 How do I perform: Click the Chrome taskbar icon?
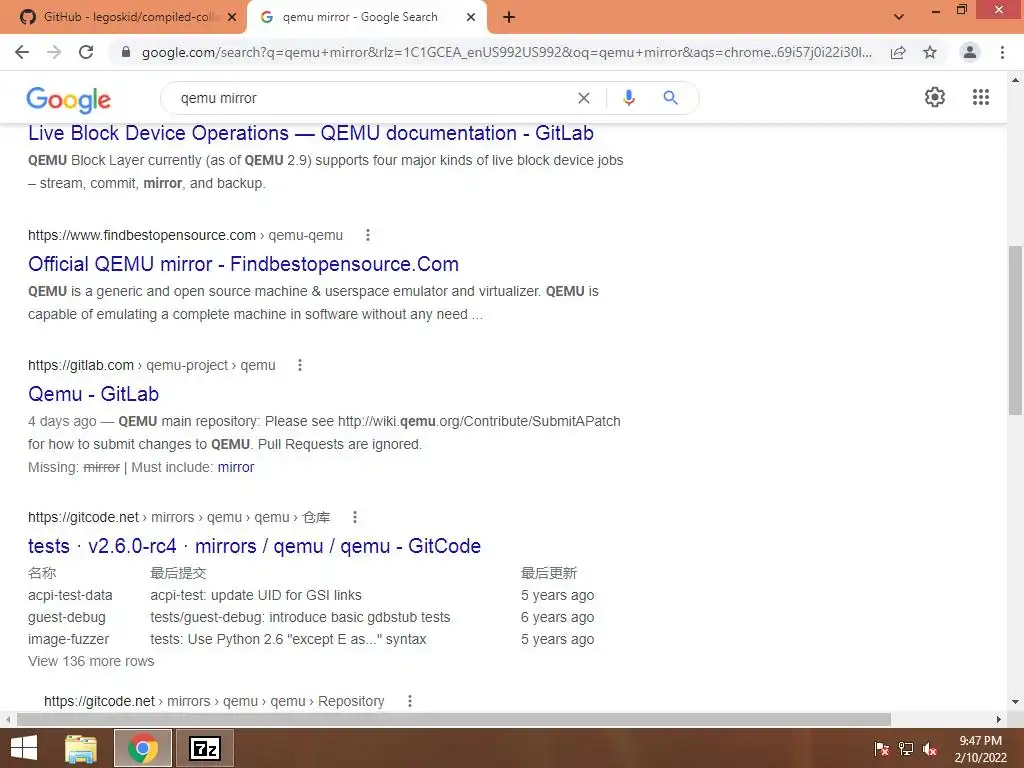coord(143,748)
